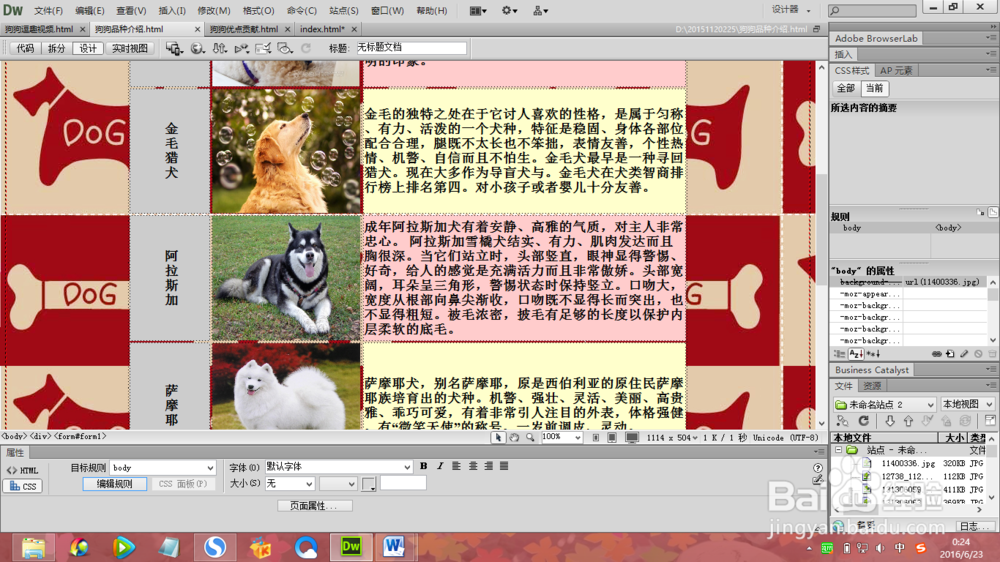Click the 标题 document title input field
This screenshot has width=1000, height=562.
[x=411, y=48]
